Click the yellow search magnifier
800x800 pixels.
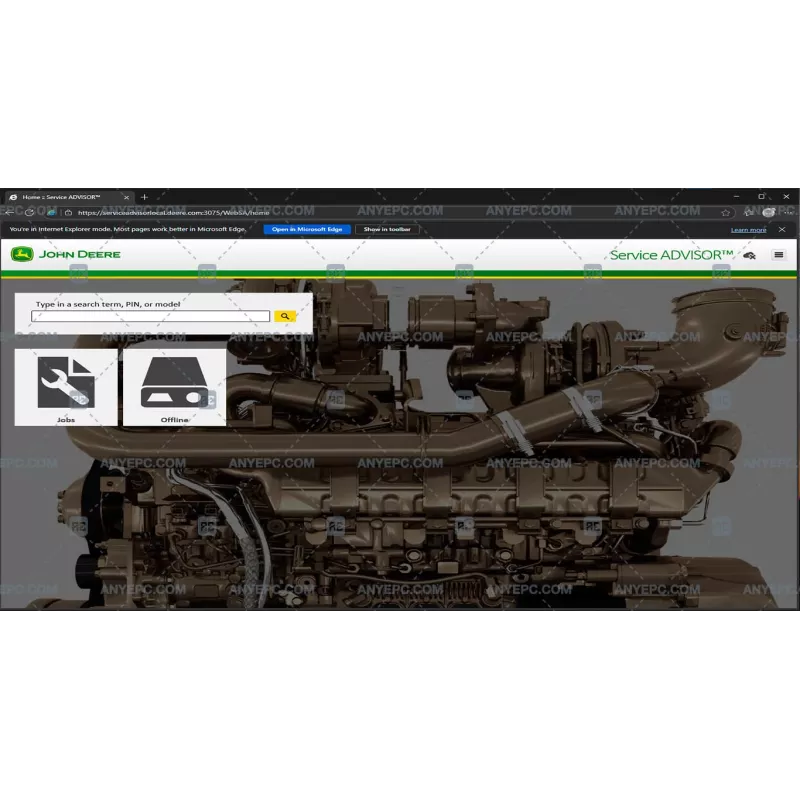286,315
